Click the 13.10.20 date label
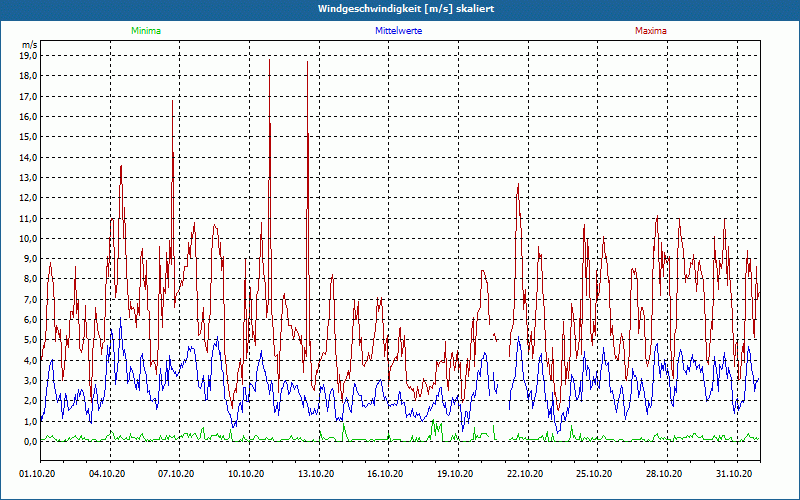The image size is (800, 500). pyautogui.click(x=316, y=474)
